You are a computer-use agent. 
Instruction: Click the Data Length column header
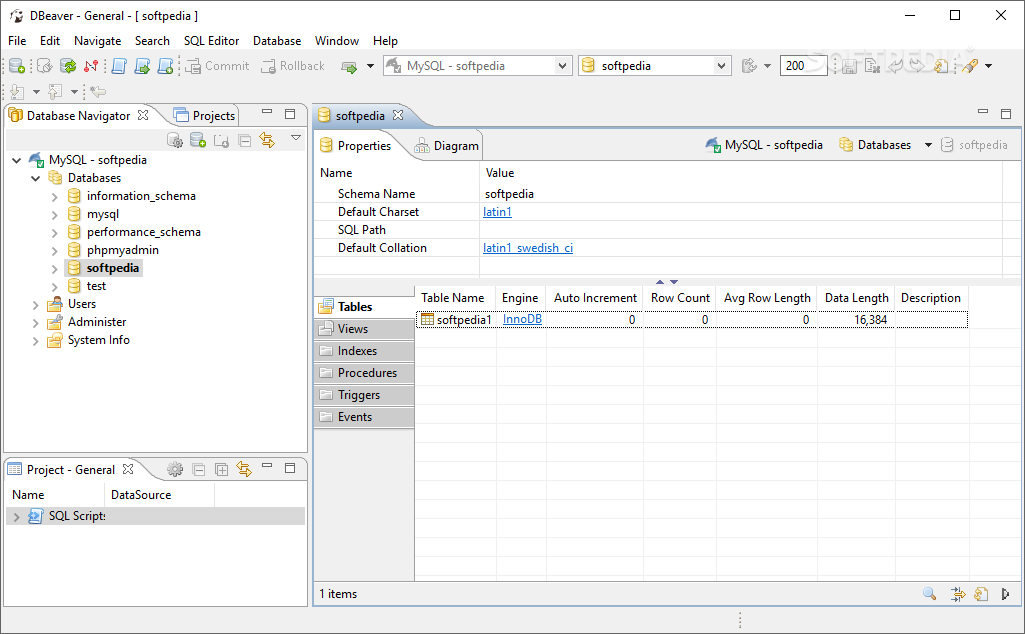(x=856, y=298)
